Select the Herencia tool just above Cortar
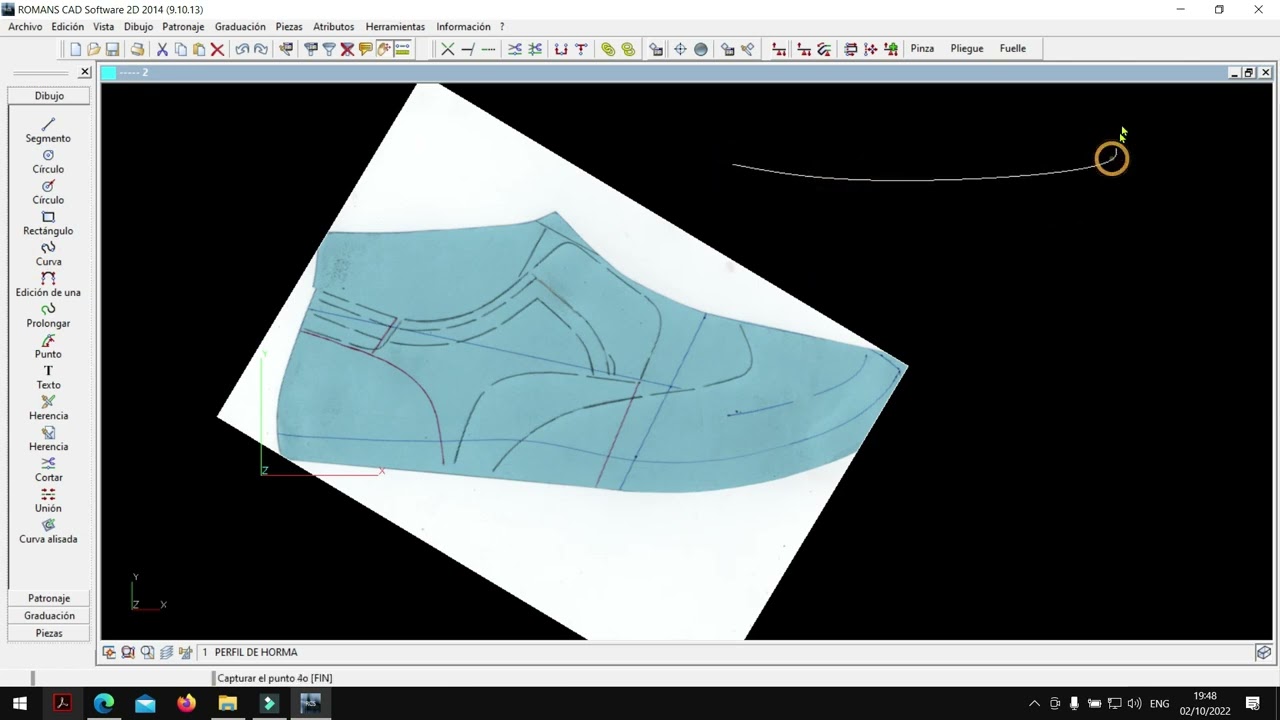This screenshot has width=1280, height=720. [48, 439]
